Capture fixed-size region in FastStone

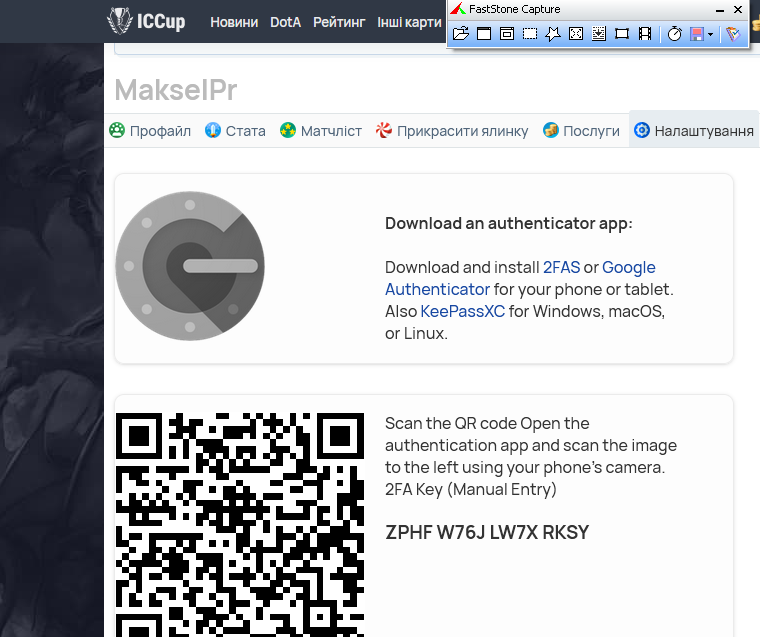coord(622,33)
